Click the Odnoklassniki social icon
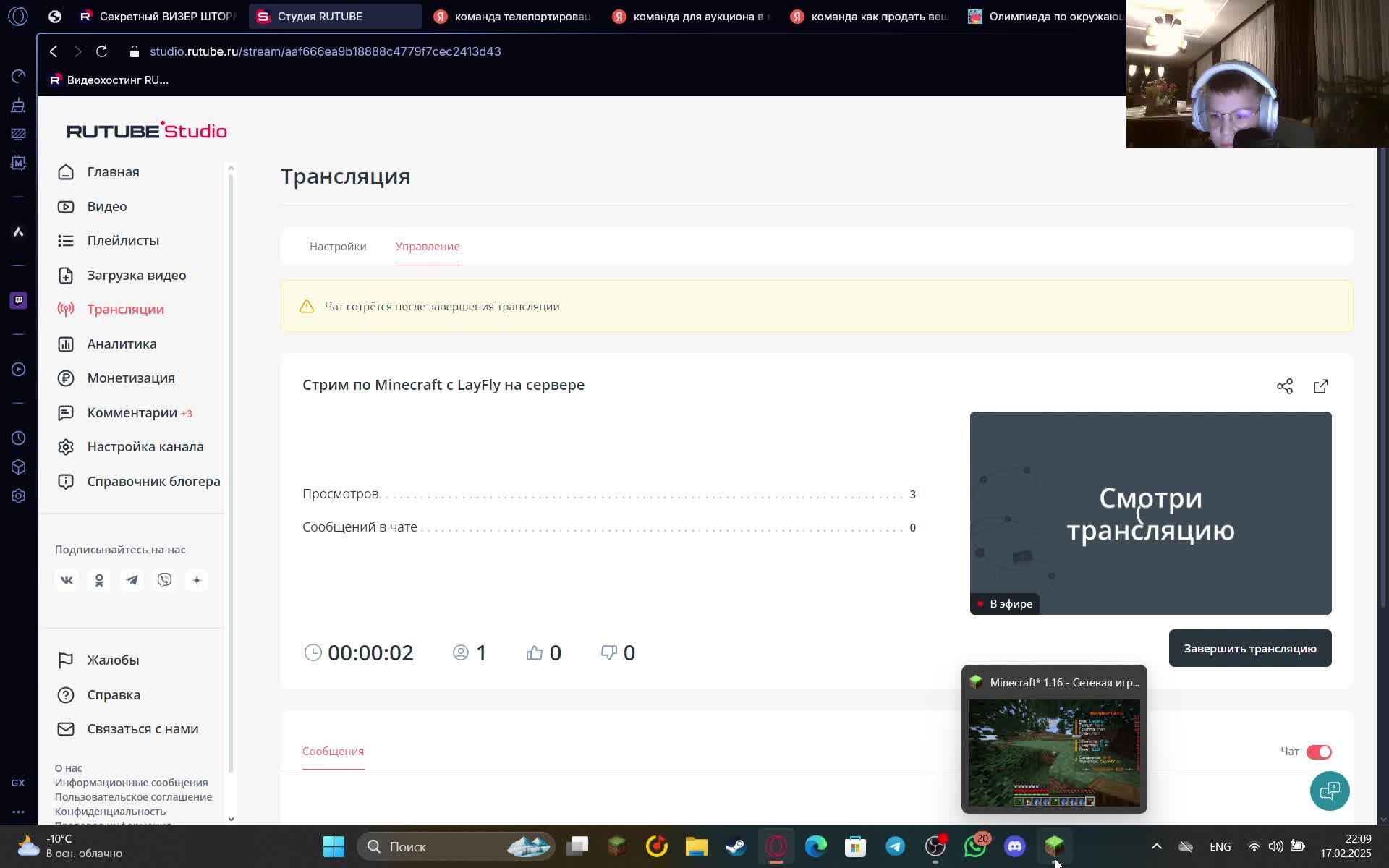The height and width of the screenshot is (868, 1389). click(99, 580)
